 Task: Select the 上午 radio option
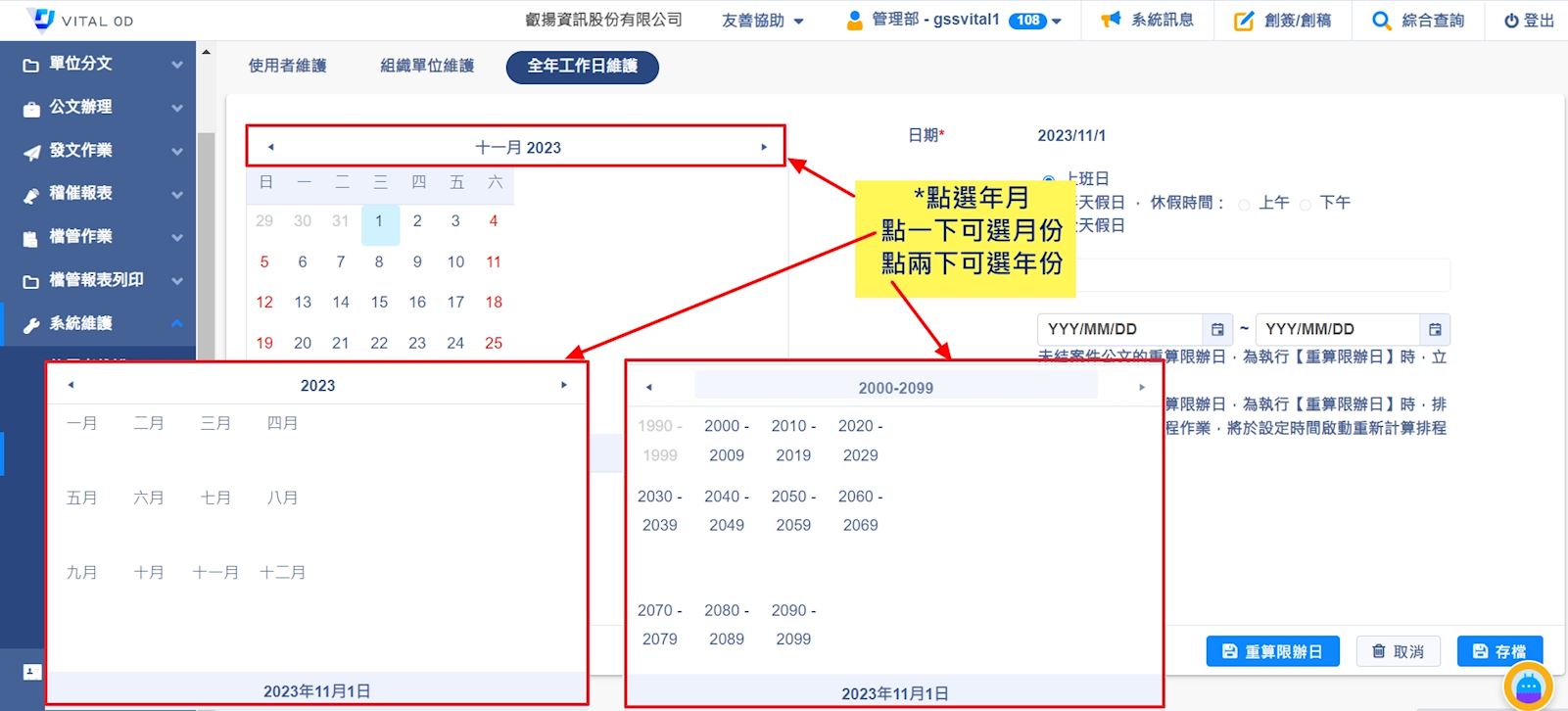pos(1244,205)
